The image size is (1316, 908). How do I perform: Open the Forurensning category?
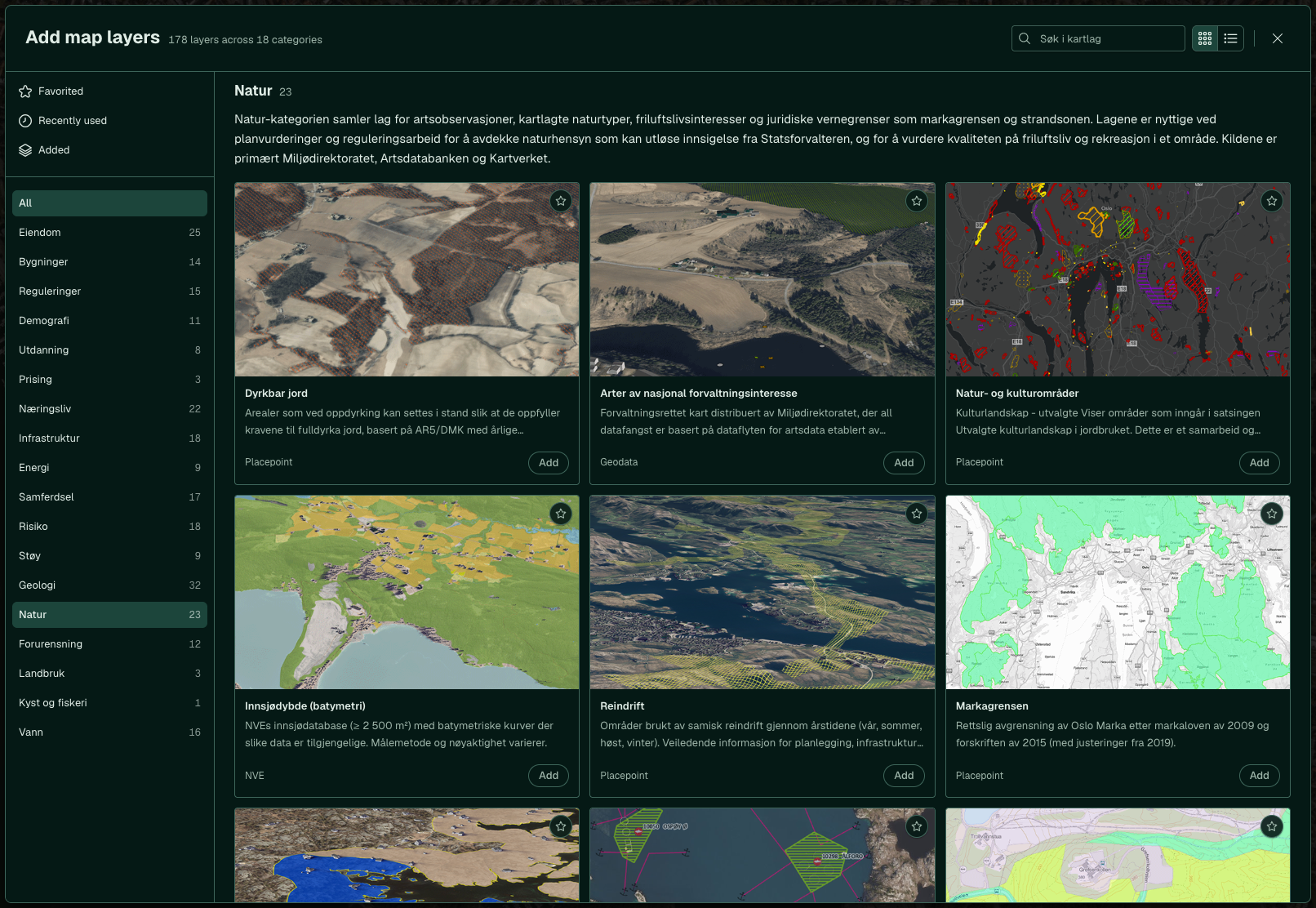[109, 644]
